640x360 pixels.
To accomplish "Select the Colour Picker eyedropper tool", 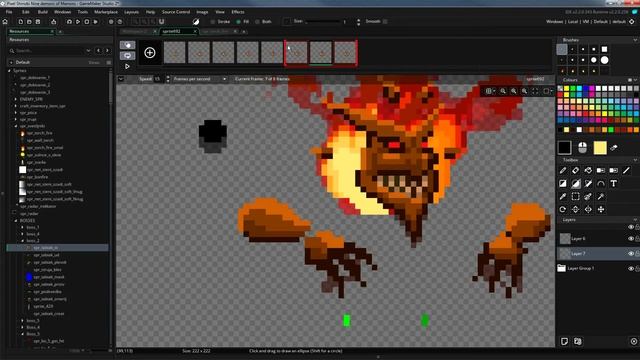I will click(563, 196).
